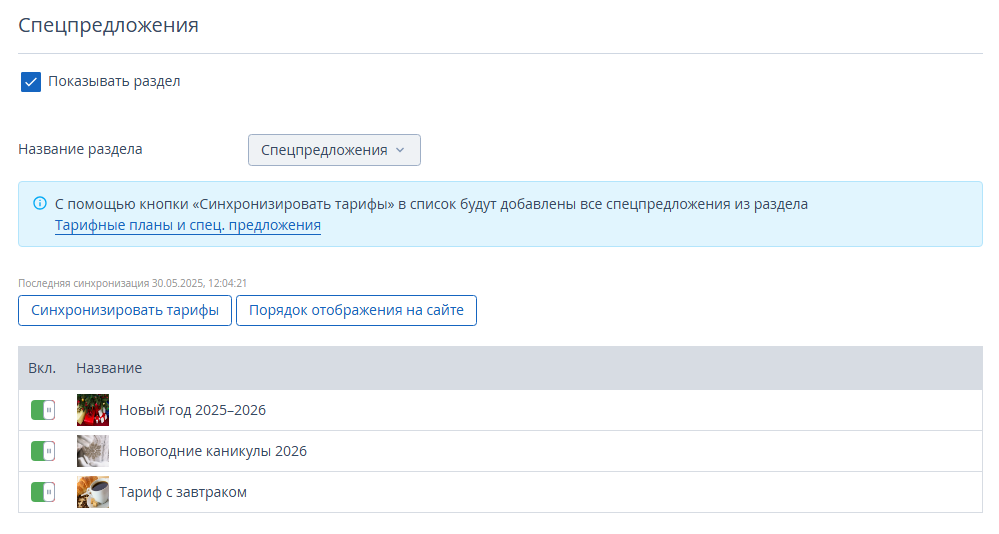Open the Спецпредложения section name dropdown
This screenshot has height=534, width=999.
click(334, 150)
